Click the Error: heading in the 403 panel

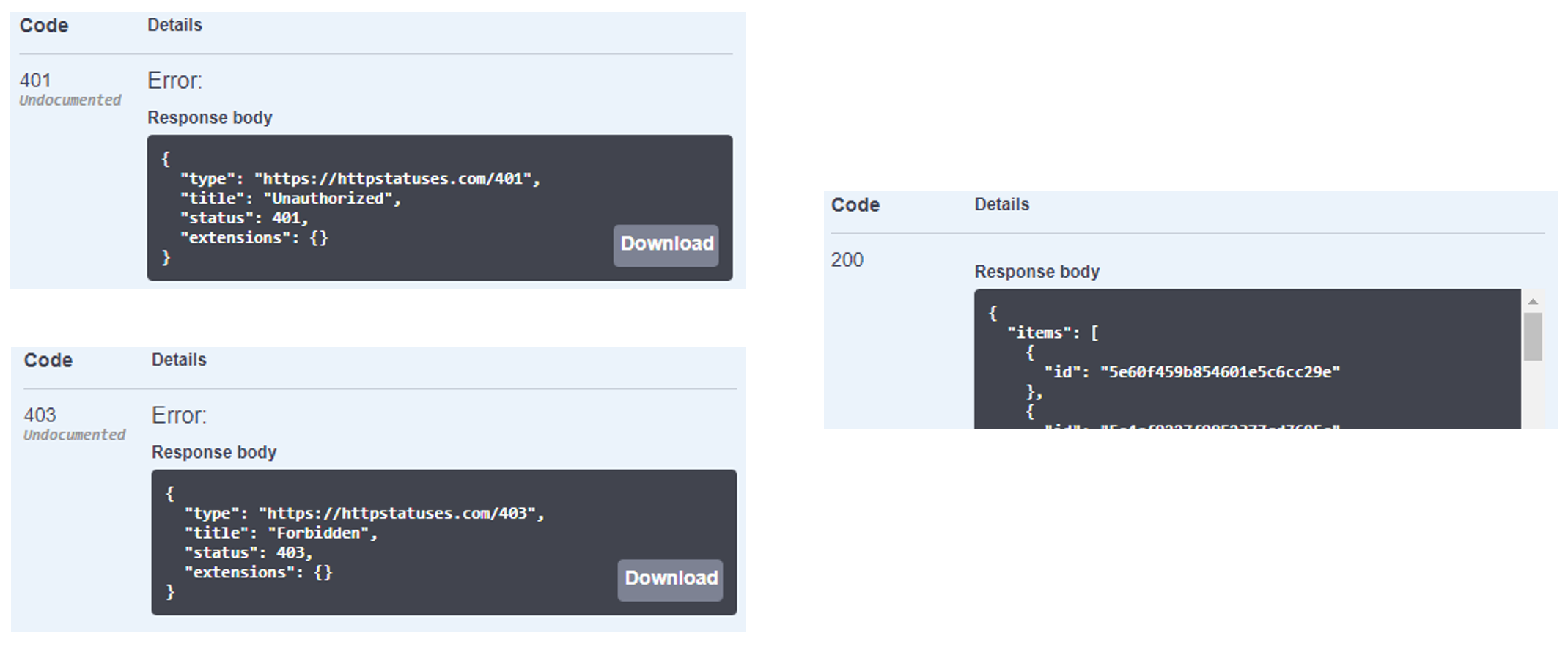(x=179, y=415)
